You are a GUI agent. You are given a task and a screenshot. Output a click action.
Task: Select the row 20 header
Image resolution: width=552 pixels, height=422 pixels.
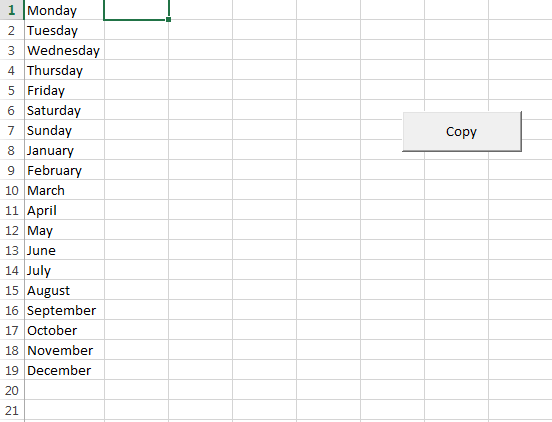(12, 390)
